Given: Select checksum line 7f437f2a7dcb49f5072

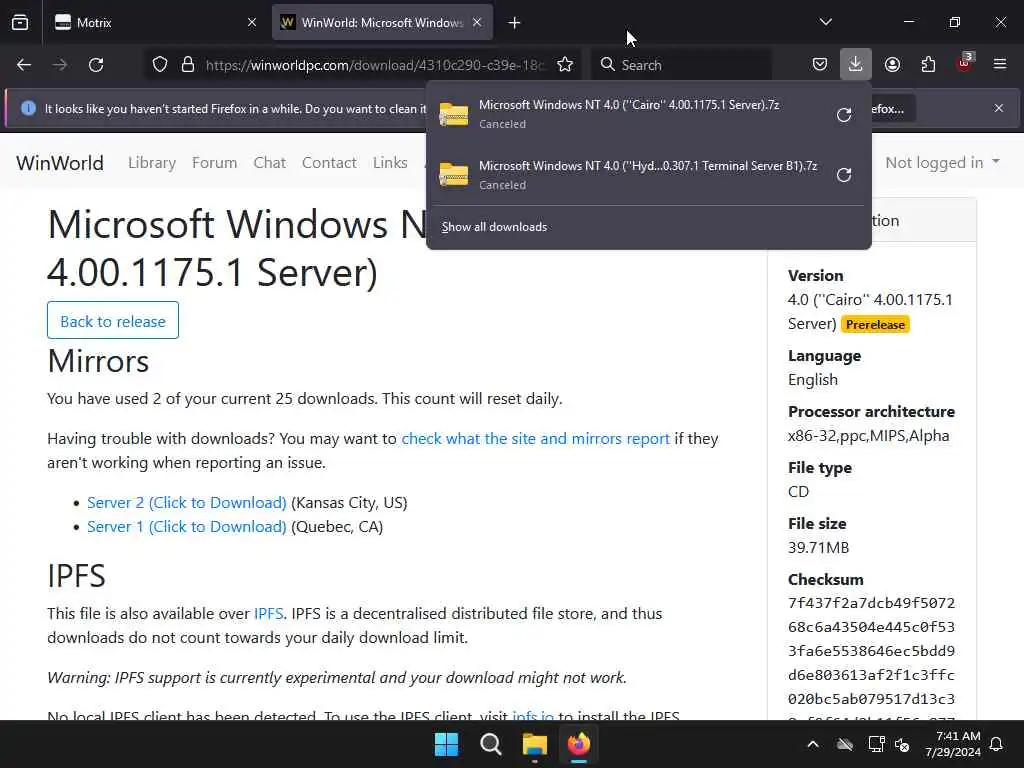Looking at the screenshot, I should point(871,603).
